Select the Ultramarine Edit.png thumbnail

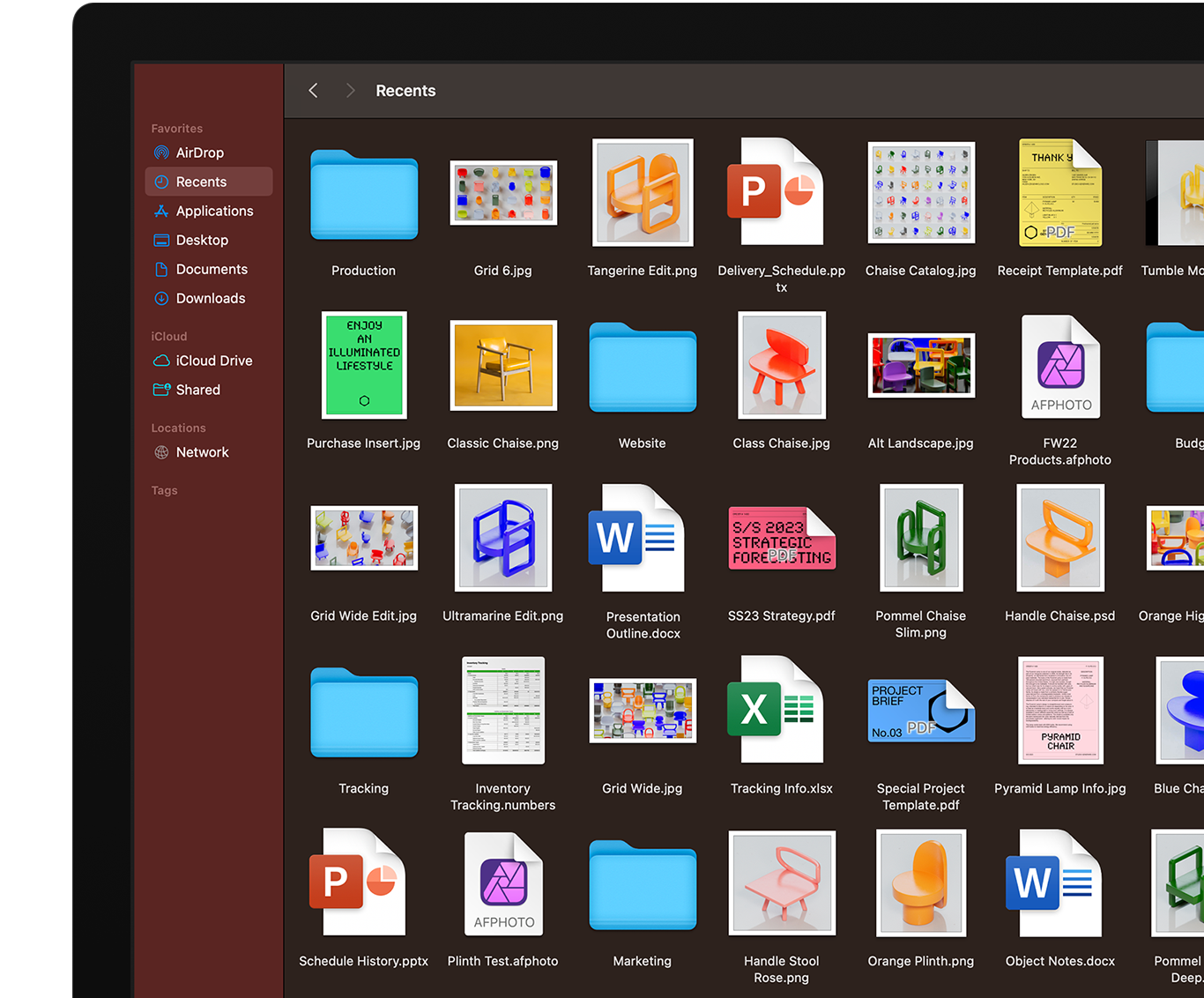503,538
